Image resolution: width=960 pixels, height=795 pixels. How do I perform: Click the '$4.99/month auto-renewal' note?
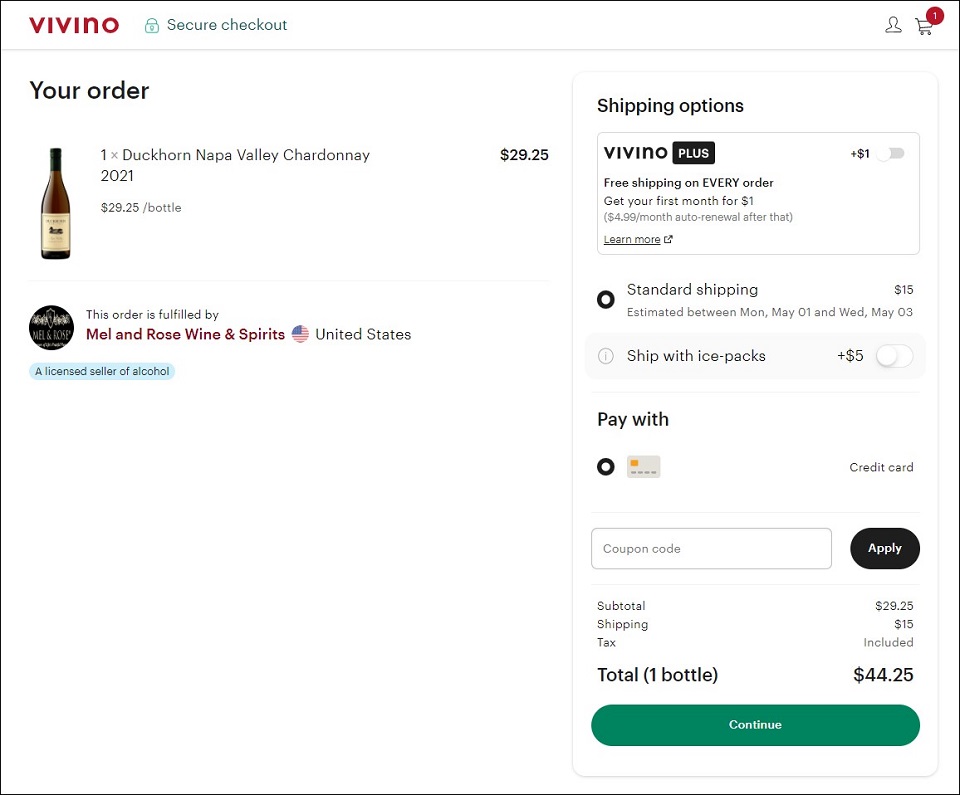698,217
